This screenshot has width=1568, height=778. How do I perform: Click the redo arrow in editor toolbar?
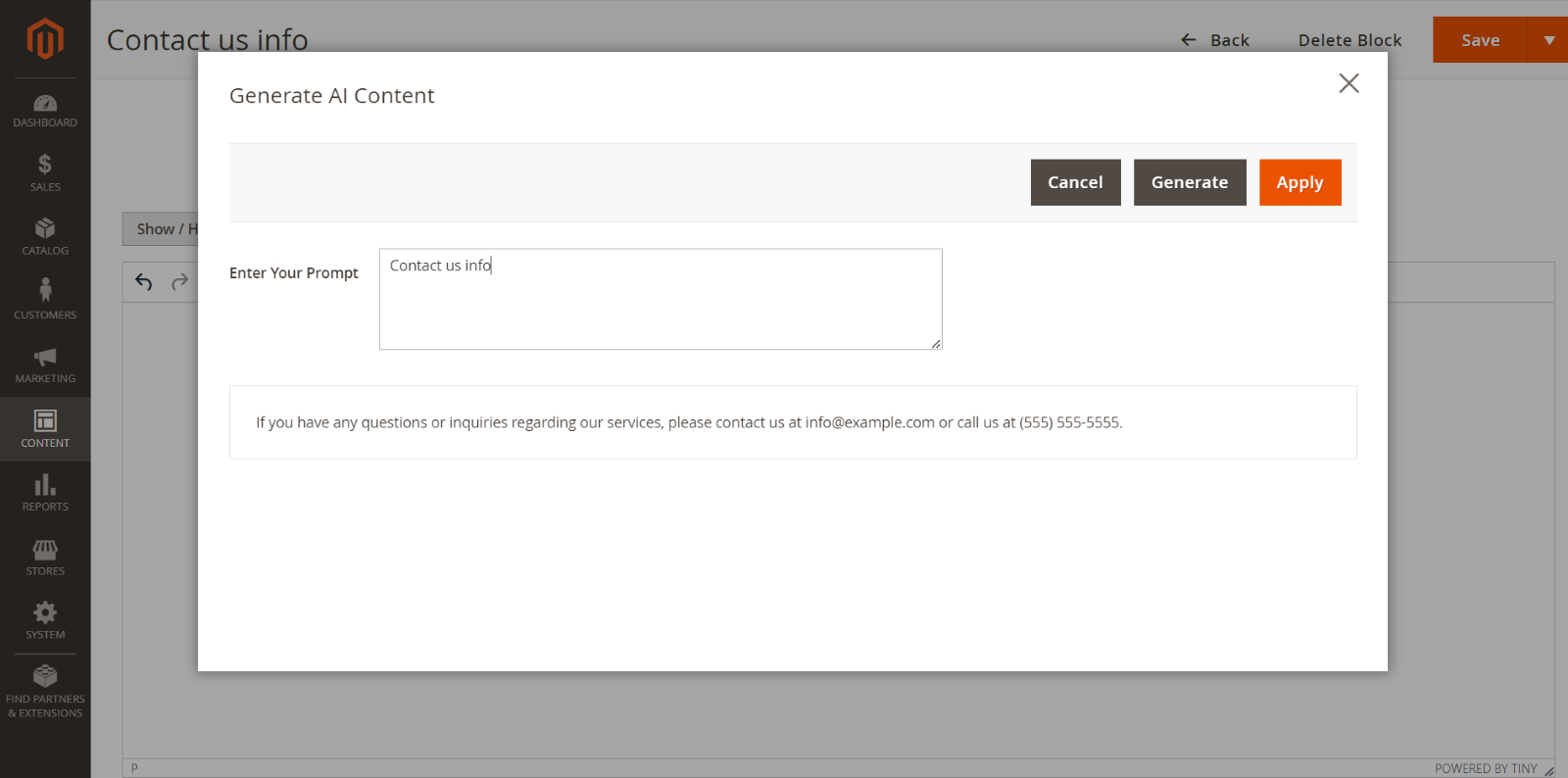coord(179,282)
